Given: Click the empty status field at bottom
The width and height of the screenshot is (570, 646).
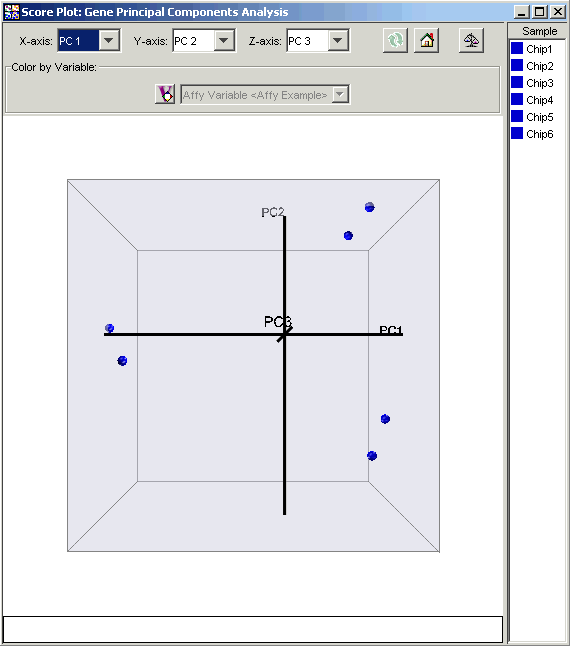Looking at the screenshot, I should click(253, 629).
